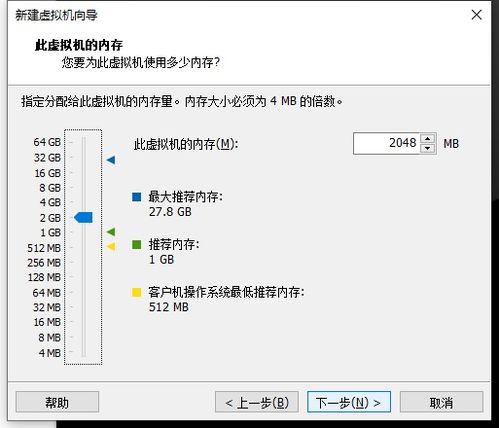
Task: Click the memory value field showing 2048
Action: pyautogui.click(x=387, y=143)
